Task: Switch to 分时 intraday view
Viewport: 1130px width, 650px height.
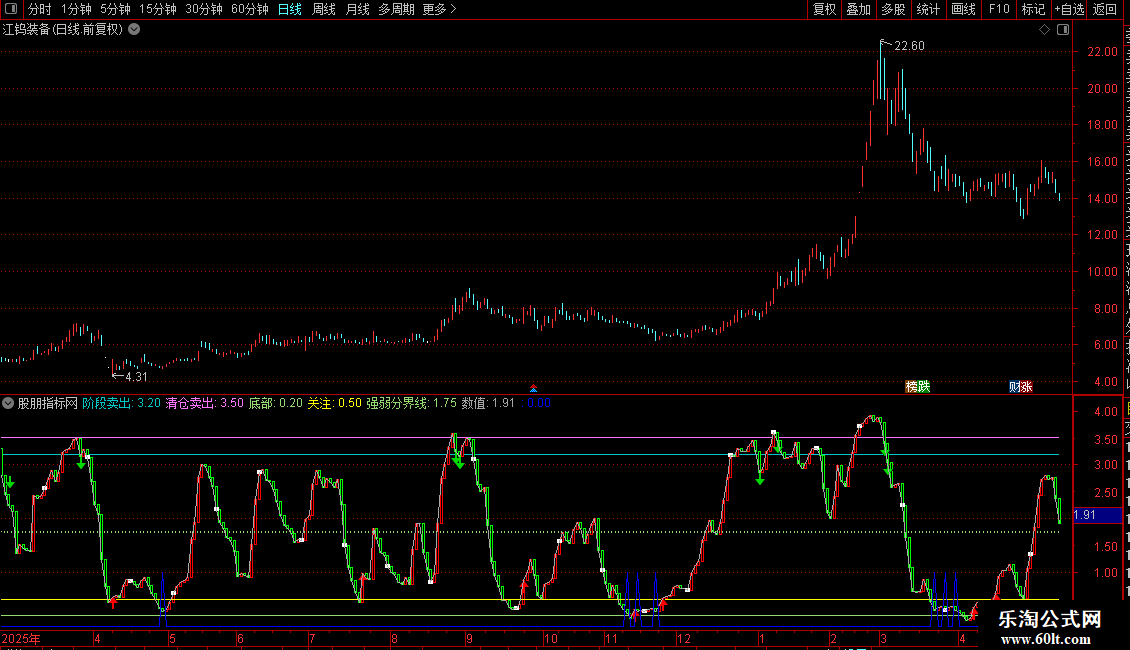Action: pyautogui.click(x=40, y=9)
